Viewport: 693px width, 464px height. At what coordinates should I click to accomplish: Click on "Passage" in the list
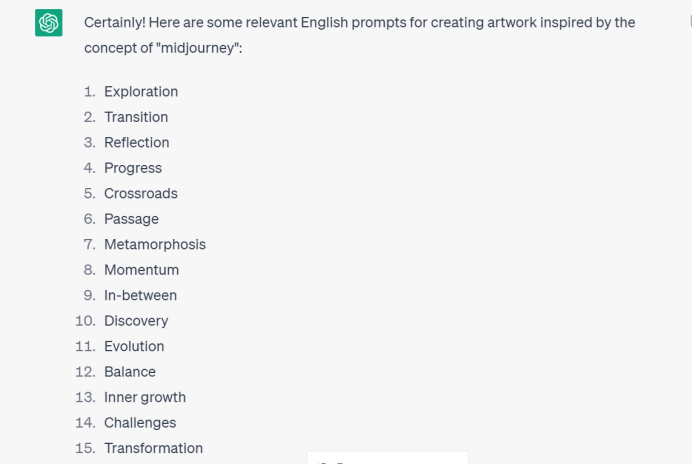point(131,219)
